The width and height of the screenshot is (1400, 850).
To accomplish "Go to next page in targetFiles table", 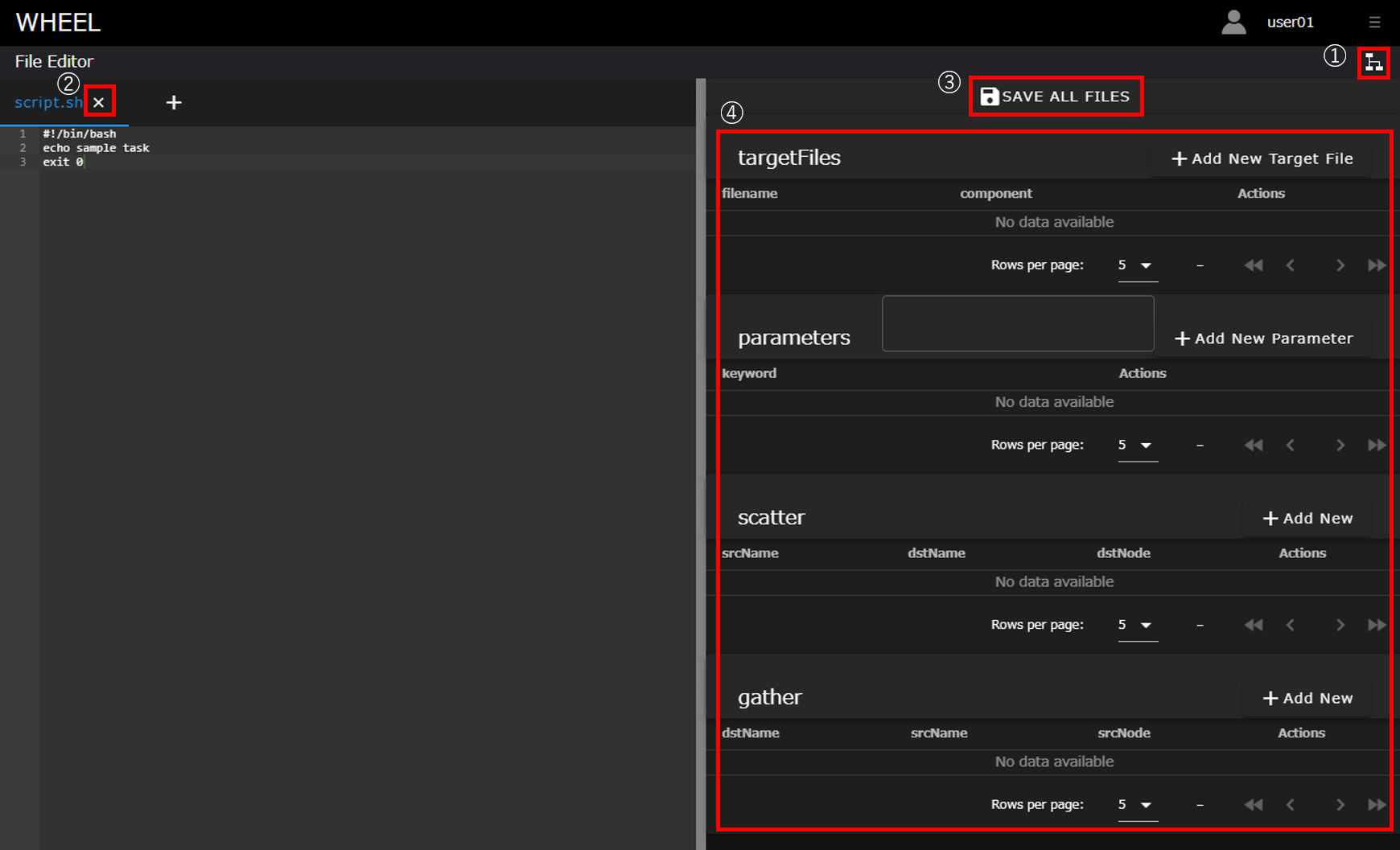I will 1340,265.
